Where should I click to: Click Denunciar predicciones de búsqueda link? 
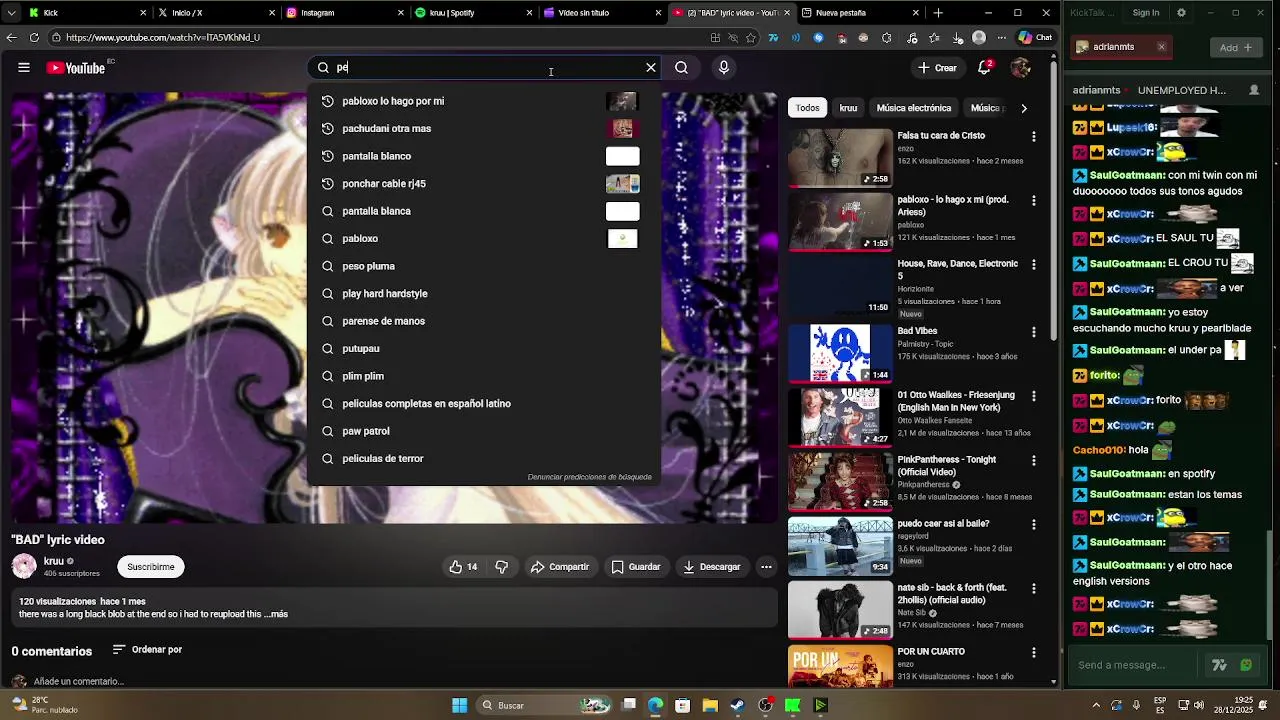(x=589, y=477)
